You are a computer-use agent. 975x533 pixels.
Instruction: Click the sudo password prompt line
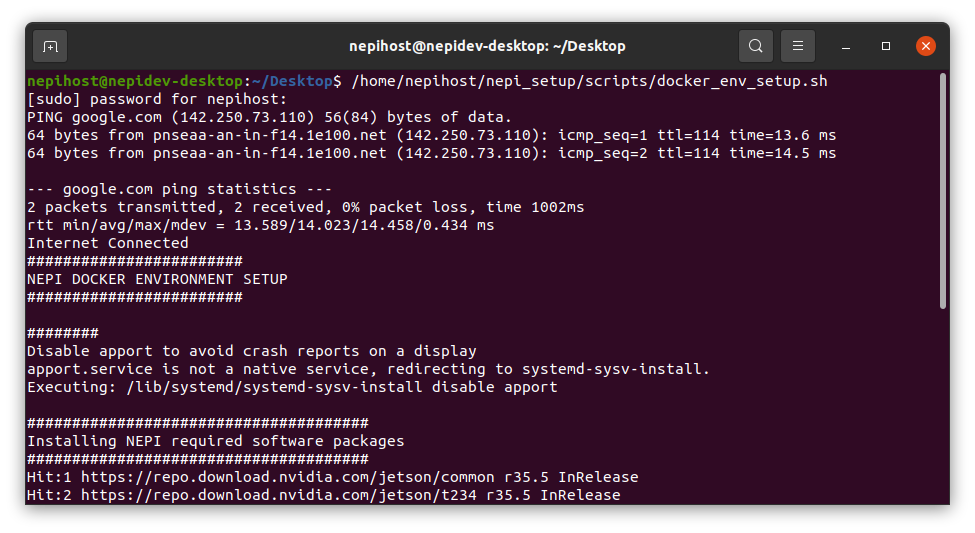point(157,99)
